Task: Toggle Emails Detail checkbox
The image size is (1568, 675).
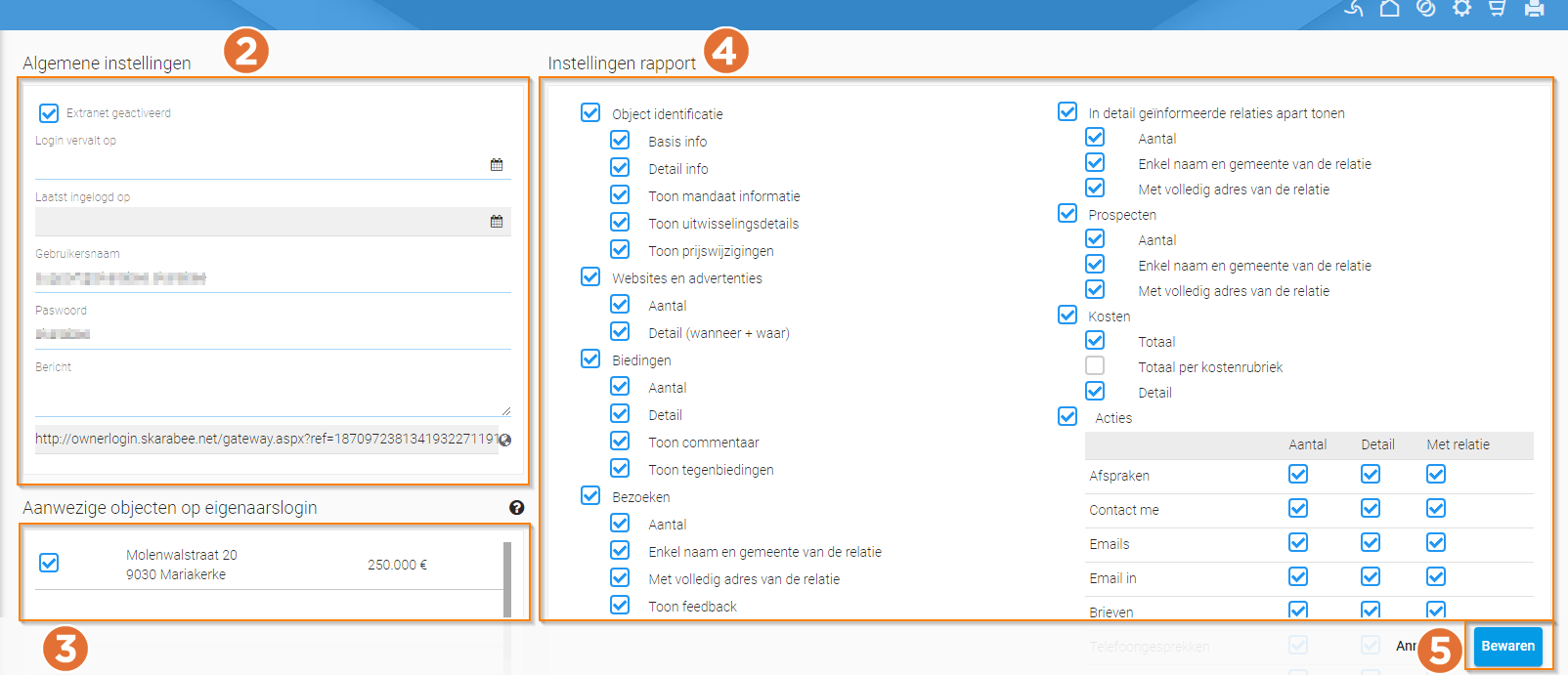Action: [1371, 542]
